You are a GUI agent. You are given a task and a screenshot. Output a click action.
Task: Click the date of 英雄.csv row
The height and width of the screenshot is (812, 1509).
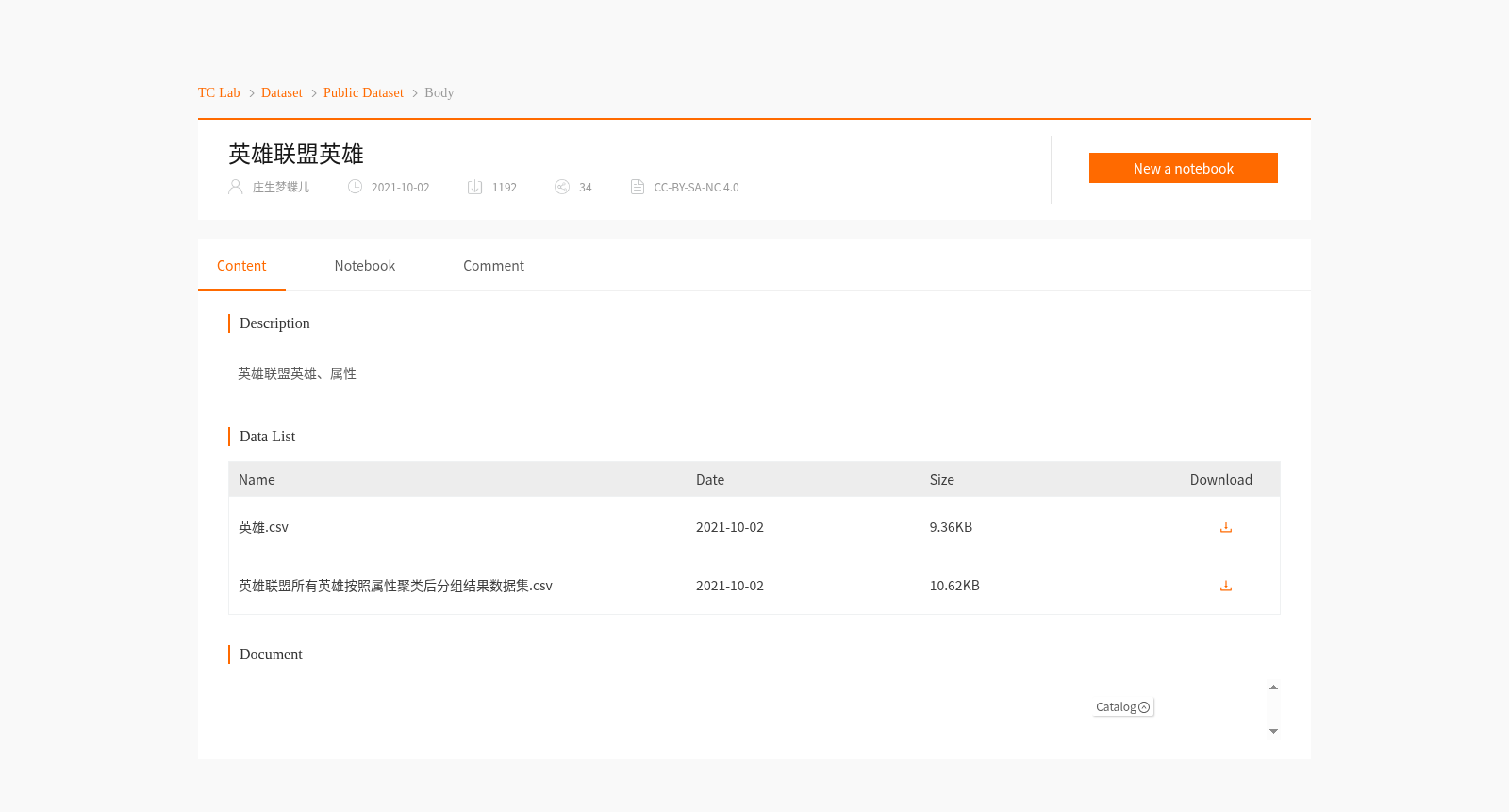pos(730,527)
